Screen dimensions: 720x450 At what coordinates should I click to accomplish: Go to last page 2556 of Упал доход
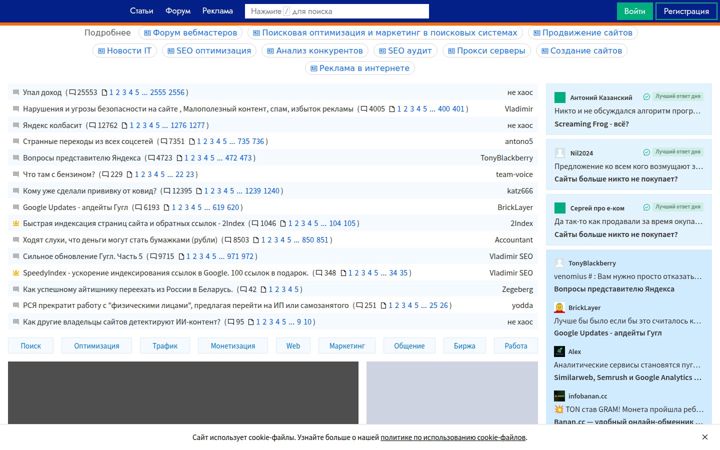[176, 92]
